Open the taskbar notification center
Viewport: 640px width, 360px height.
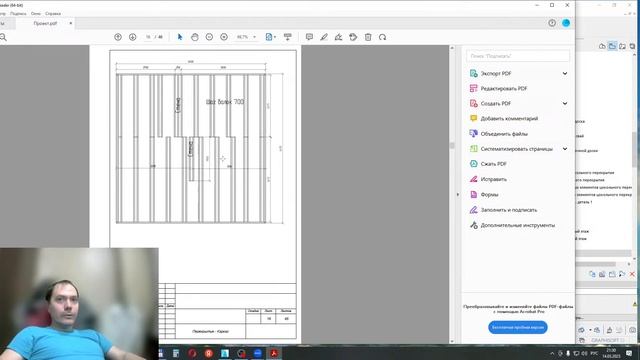click(x=629, y=353)
